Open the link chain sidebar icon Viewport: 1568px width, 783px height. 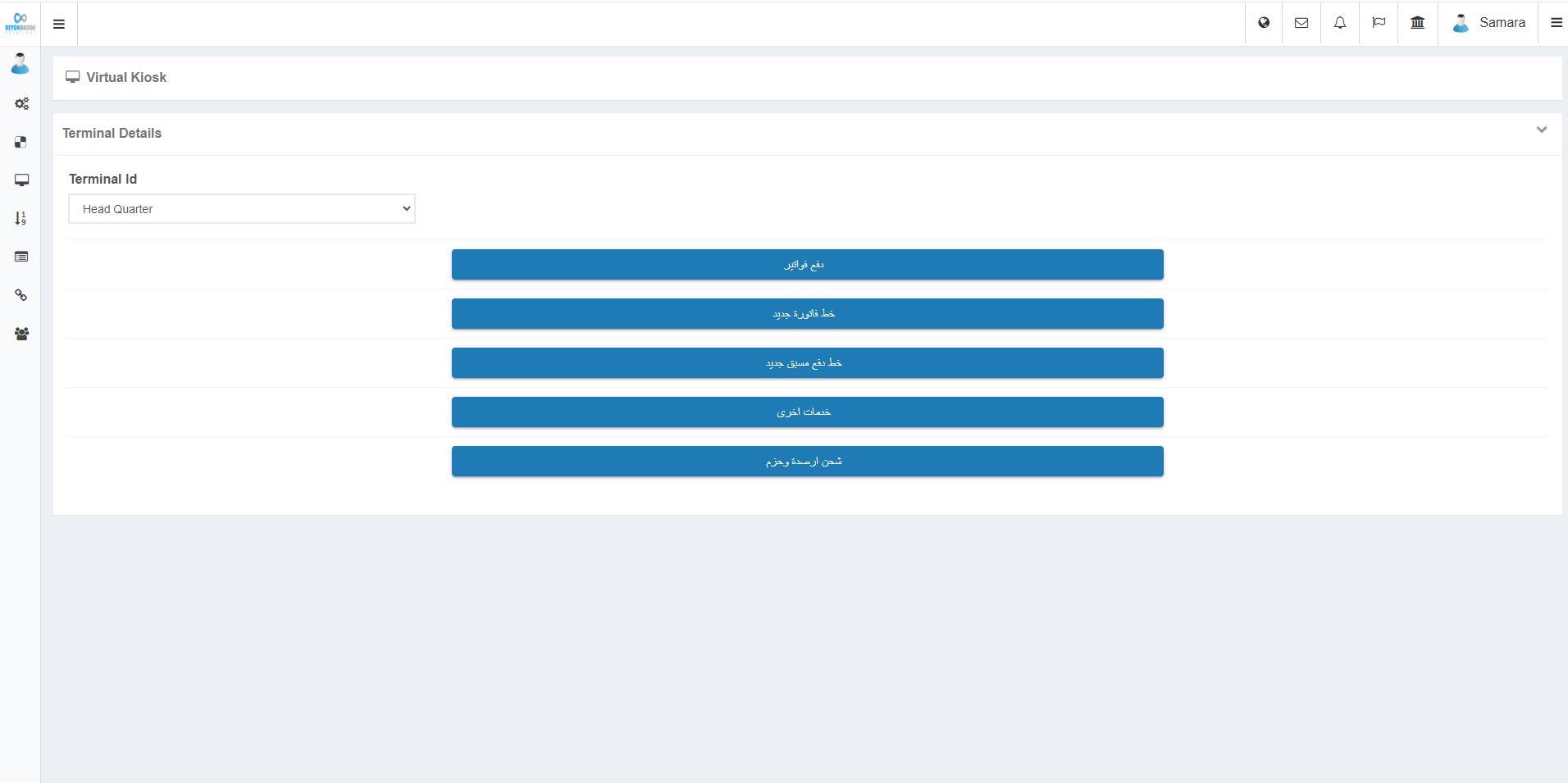(21, 295)
